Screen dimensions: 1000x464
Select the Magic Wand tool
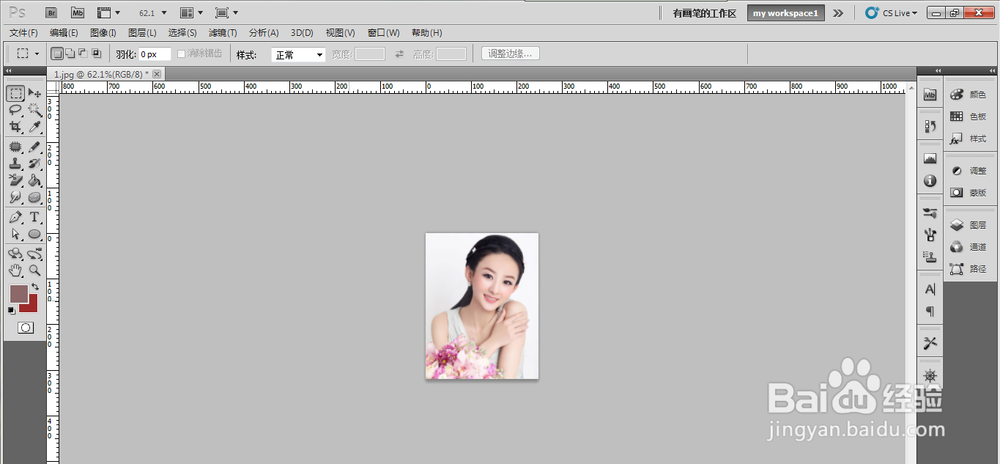[x=34, y=110]
